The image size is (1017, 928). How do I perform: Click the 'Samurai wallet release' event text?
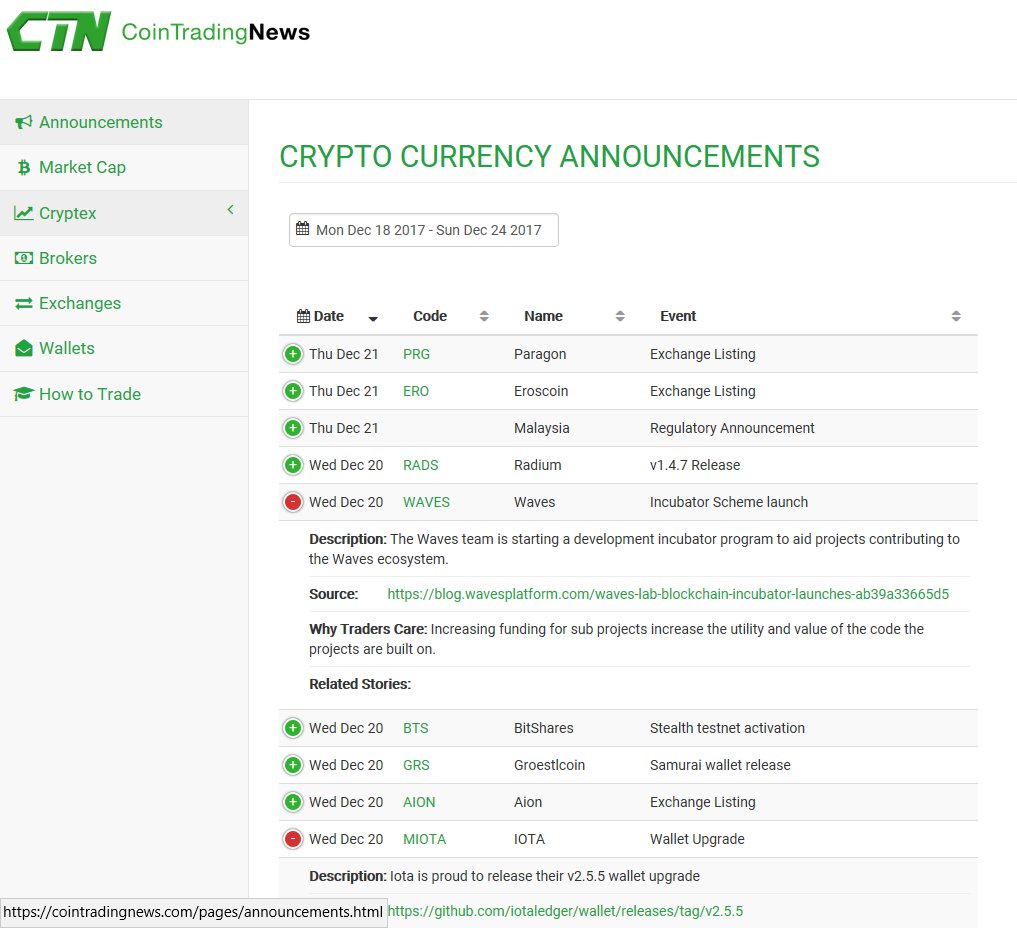pos(720,765)
